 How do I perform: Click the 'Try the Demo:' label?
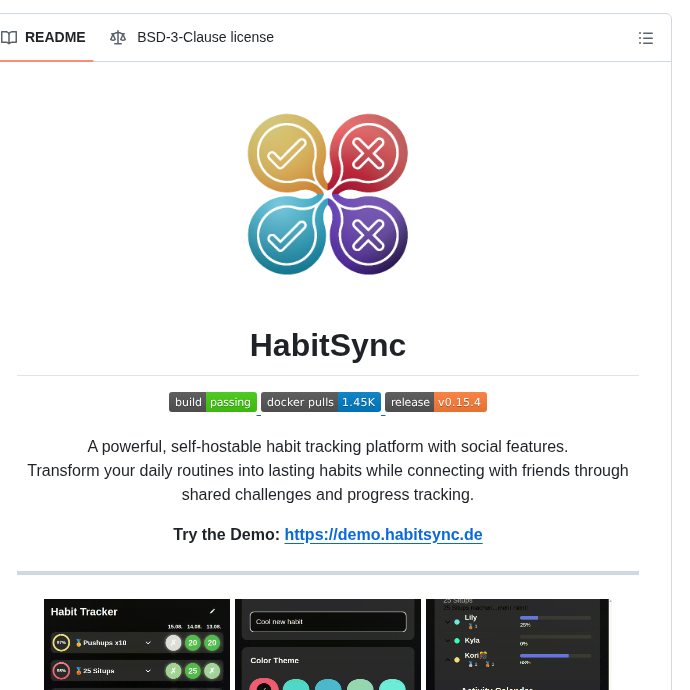(x=227, y=535)
